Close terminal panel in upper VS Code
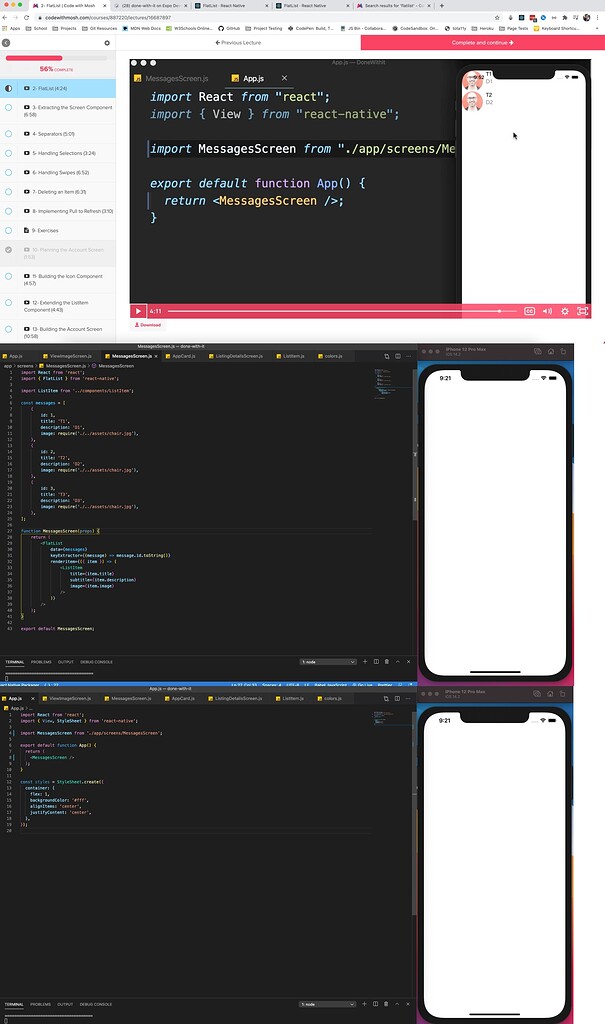Screen dimensions: 605x1024 409,662
